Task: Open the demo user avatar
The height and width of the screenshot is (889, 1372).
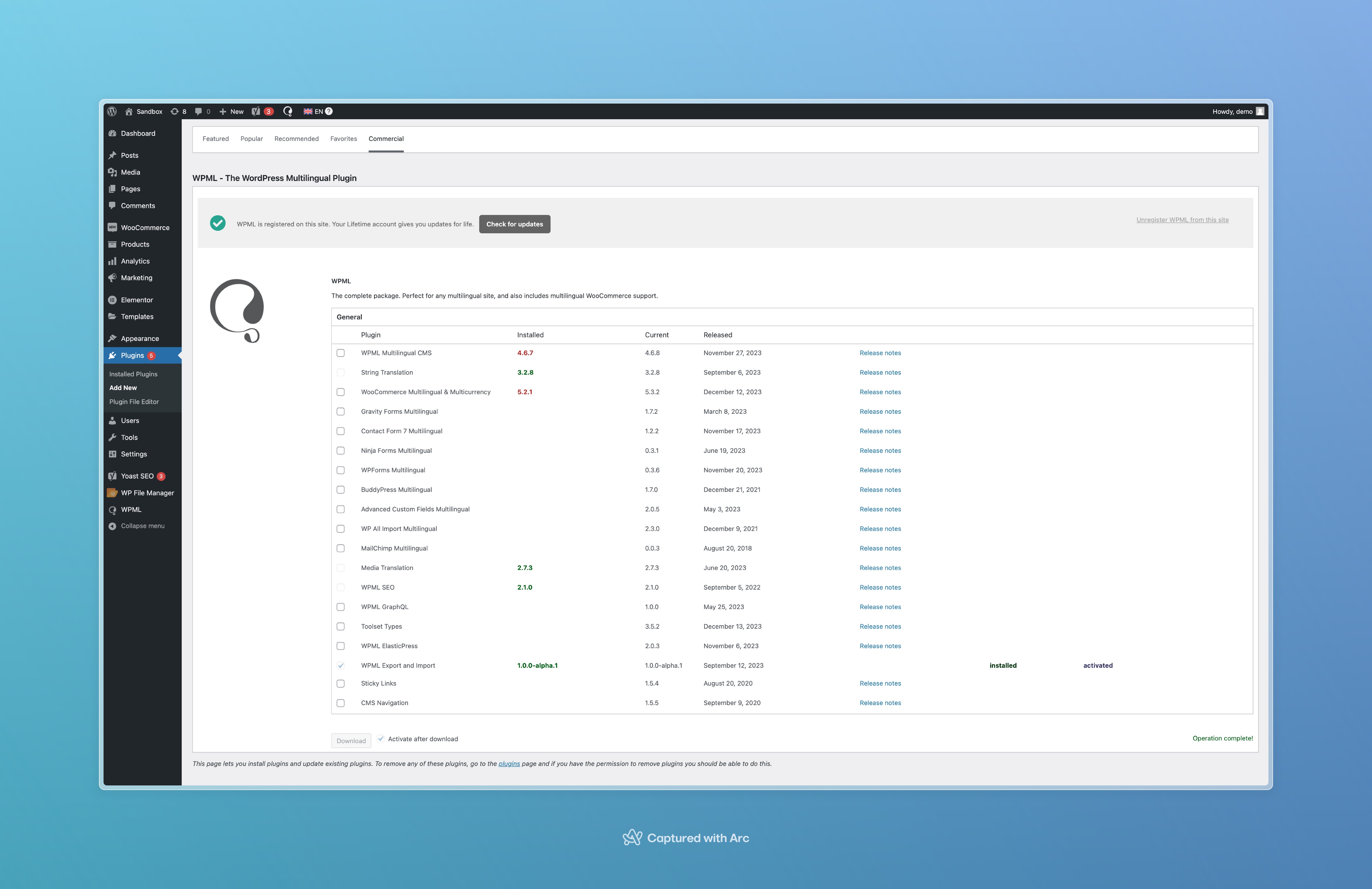Action: [x=1260, y=111]
